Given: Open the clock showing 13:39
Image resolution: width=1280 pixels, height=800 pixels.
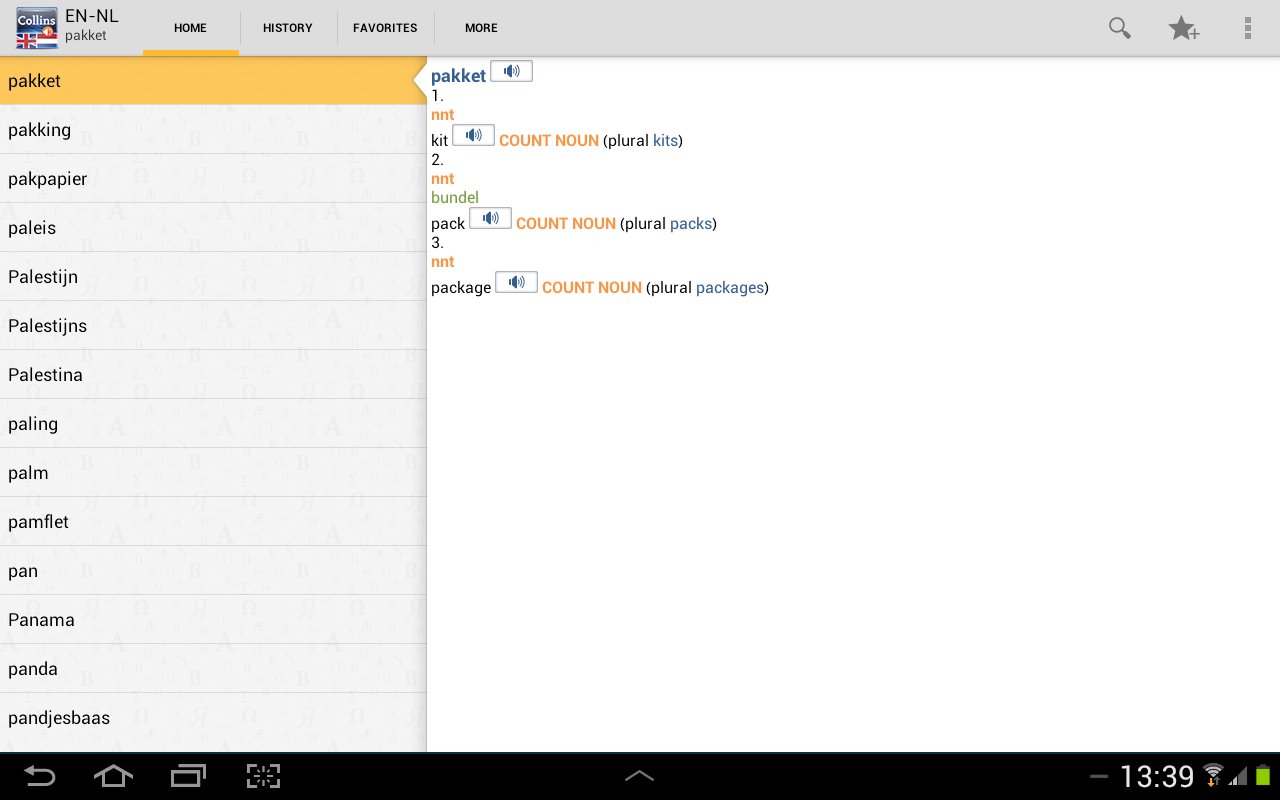Looking at the screenshot, I should pos(1157,776).
